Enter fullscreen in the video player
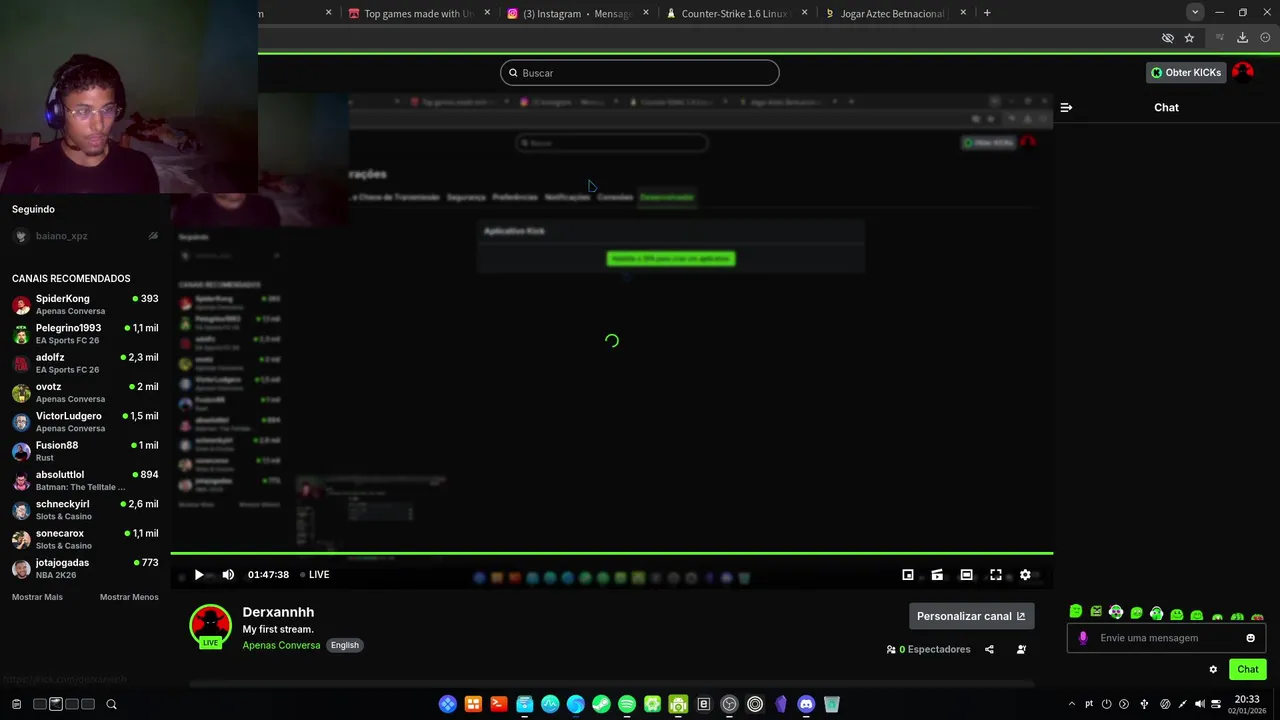This screenshot has height=720, width=1280. (996, 575)
